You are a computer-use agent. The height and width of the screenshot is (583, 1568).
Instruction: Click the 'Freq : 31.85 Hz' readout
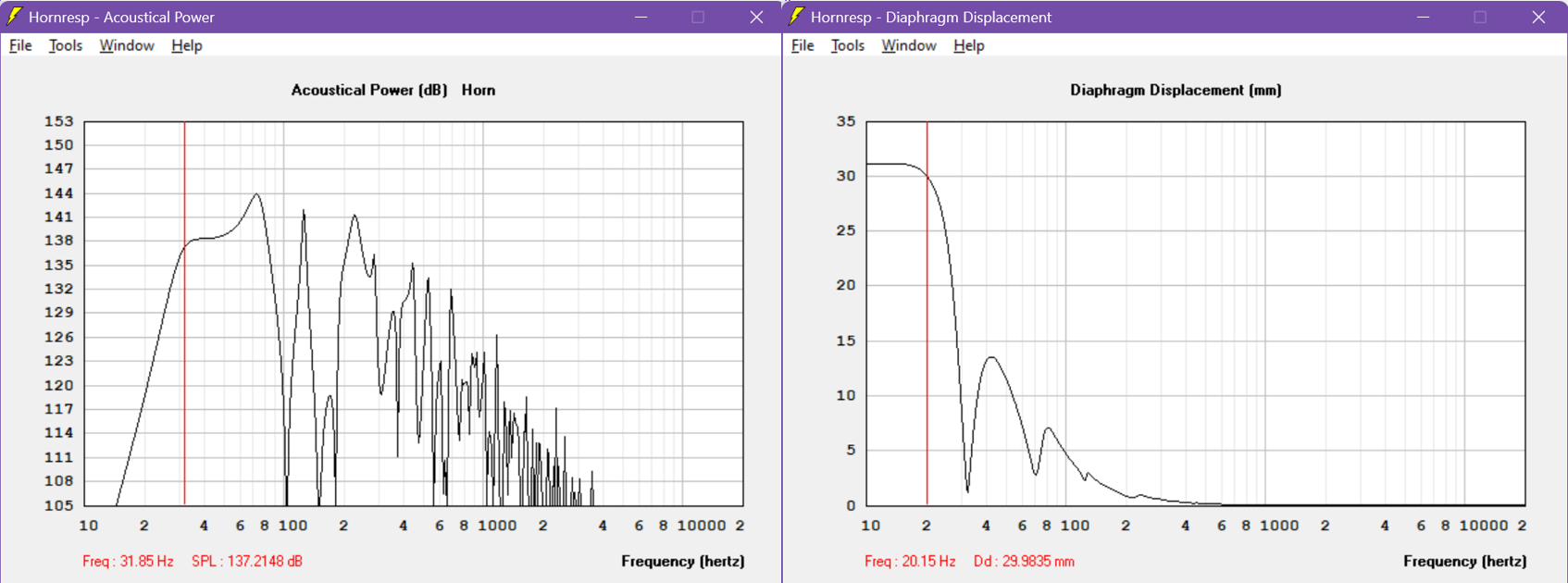pos(128,561)
